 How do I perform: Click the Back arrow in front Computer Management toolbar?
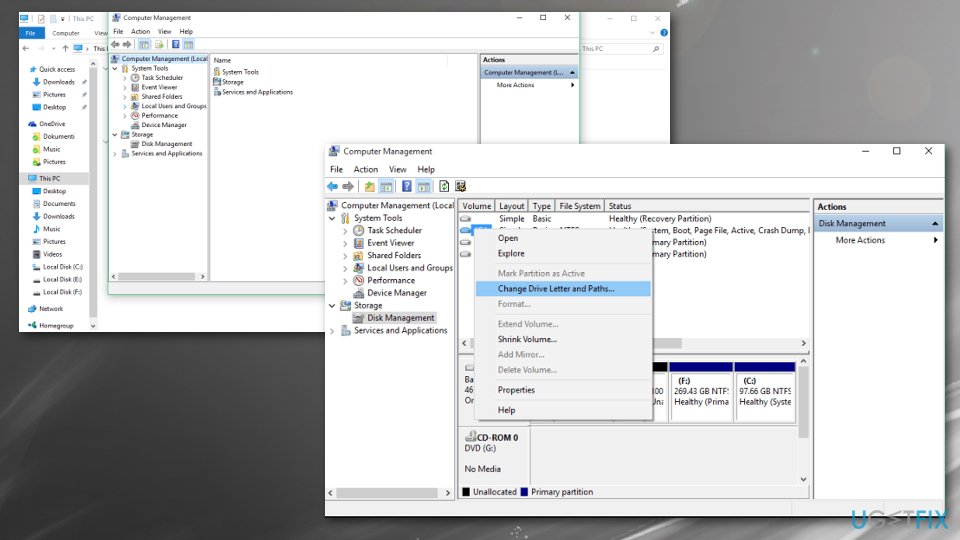click(332, 186)
